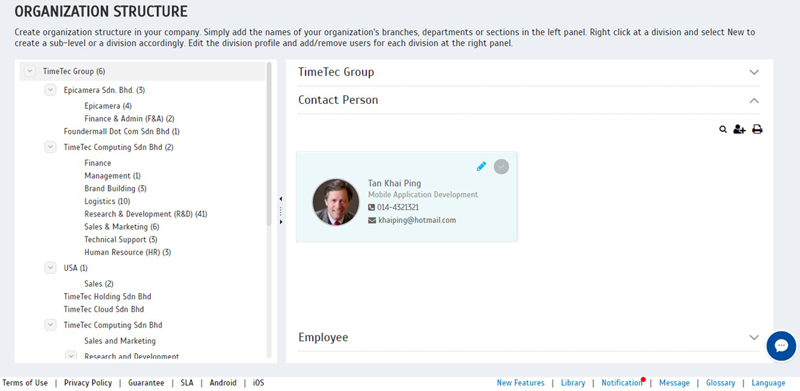Viewport: 800px width, 391px height.
Task: Expand the TimeTec Group section chevron
Action: pyautogui.click(x=754, y=72)
